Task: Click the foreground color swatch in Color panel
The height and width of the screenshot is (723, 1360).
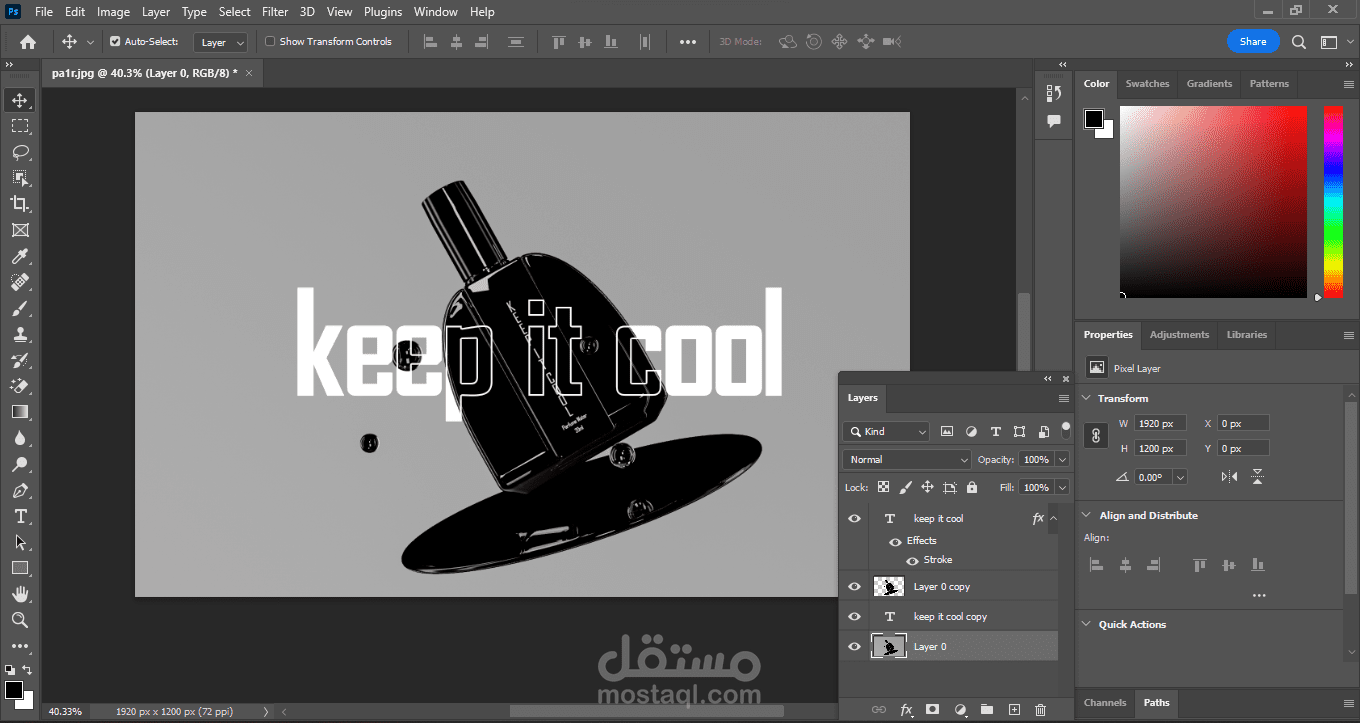Action: pos(1094,119)
